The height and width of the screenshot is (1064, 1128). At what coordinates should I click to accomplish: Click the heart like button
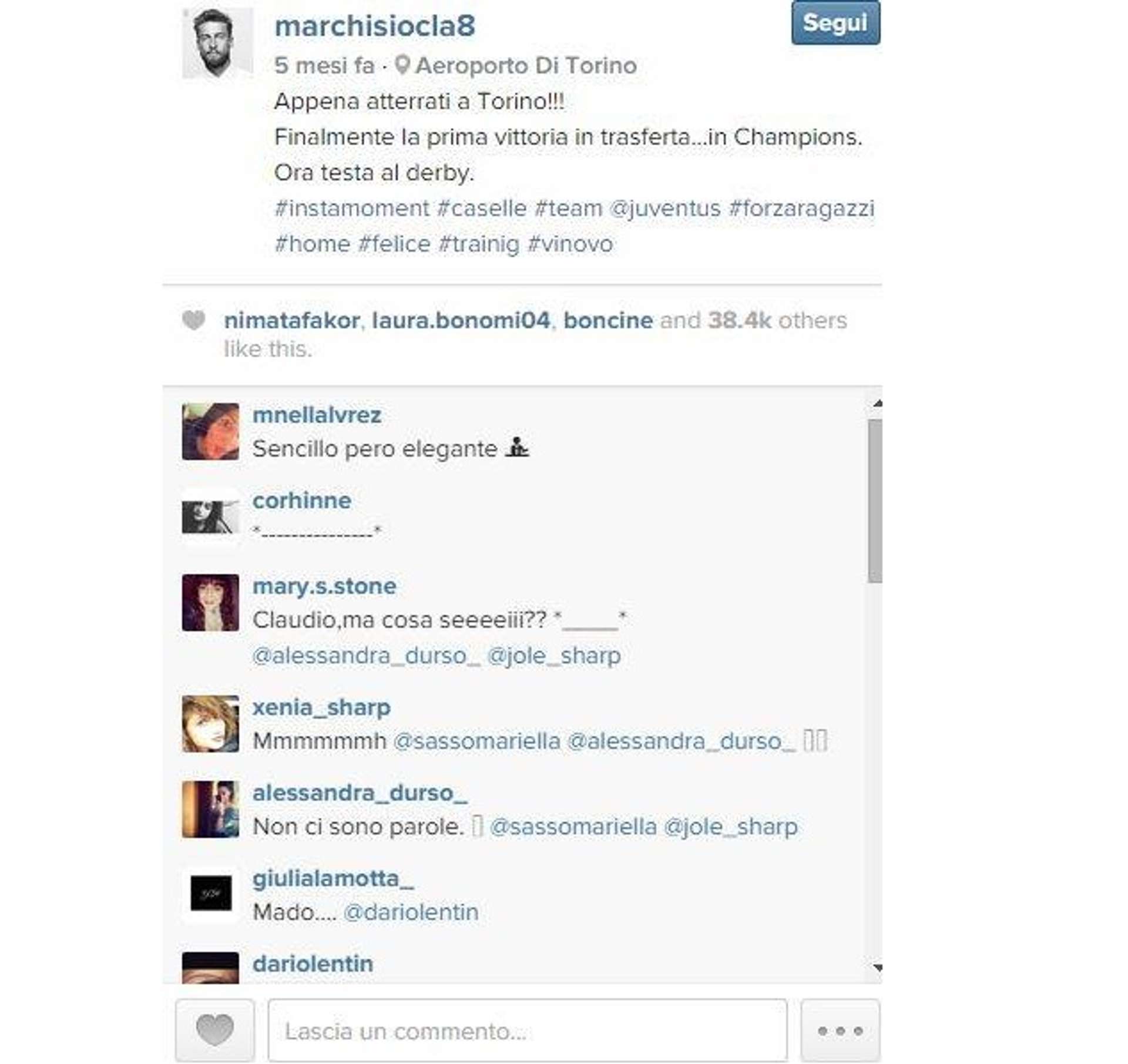point(214,1030)
